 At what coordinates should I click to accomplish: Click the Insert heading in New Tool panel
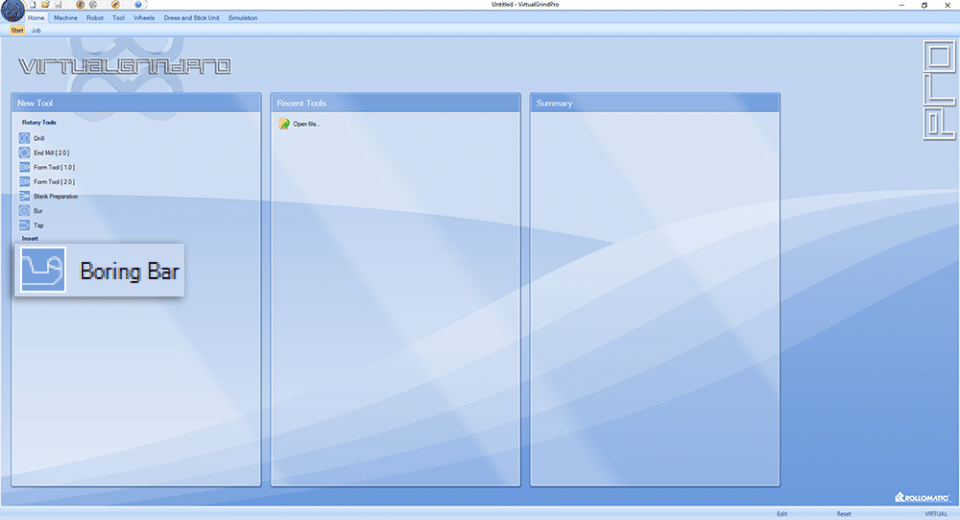(30, 238)
